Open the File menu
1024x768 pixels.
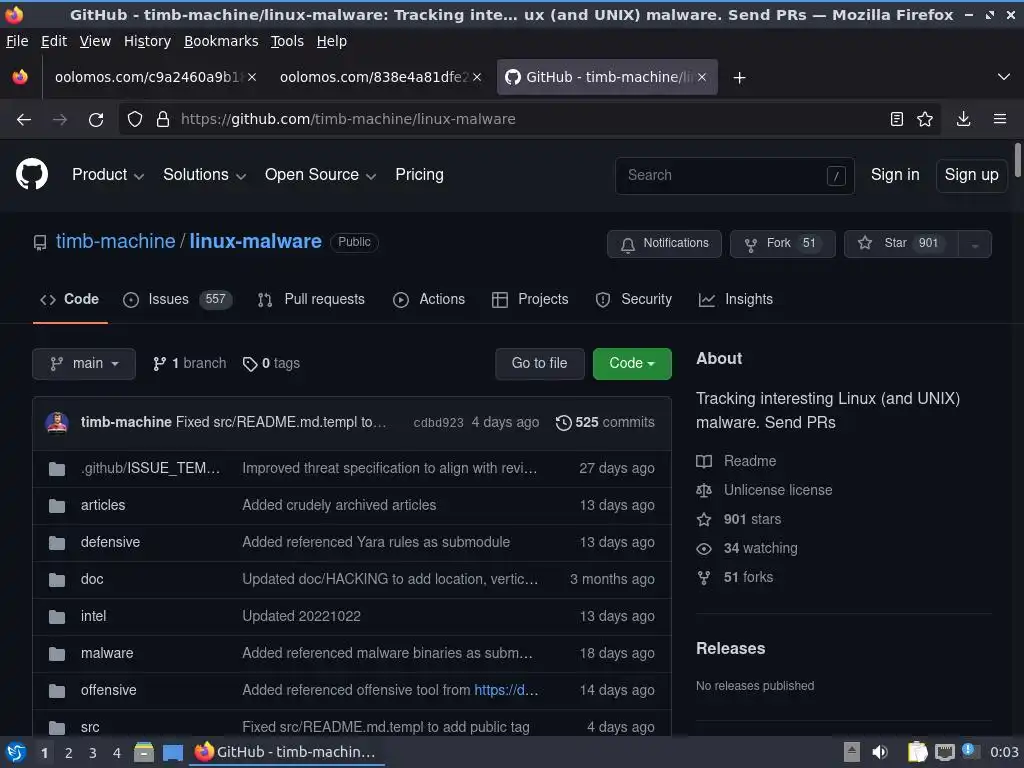(17, 41)
